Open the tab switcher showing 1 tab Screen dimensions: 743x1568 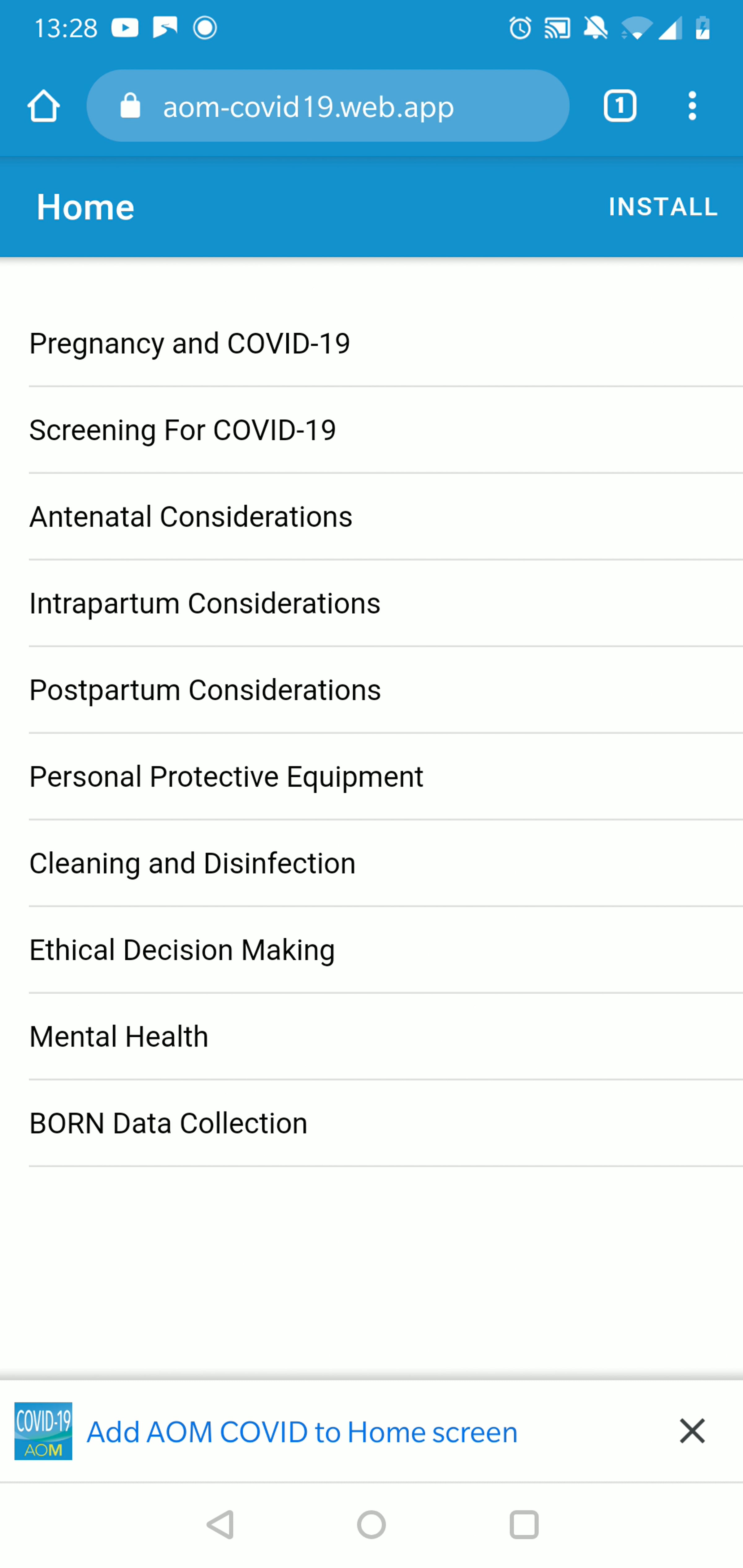coord(619,106)
